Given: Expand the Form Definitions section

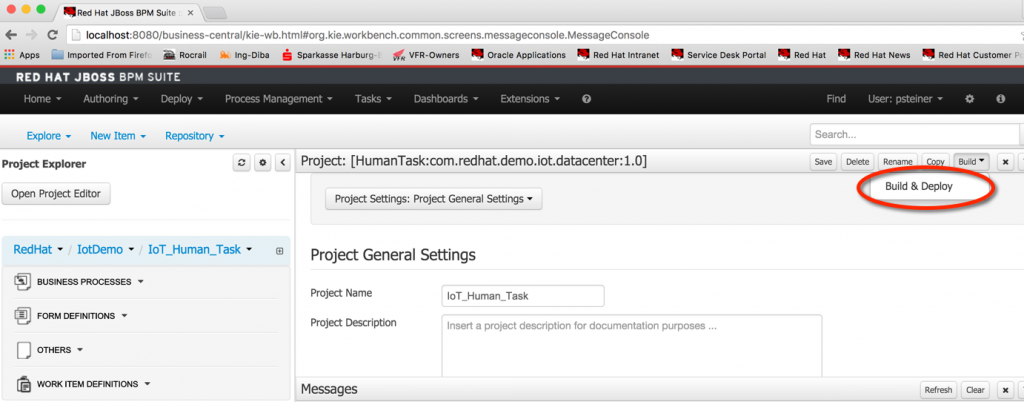Looking at the screenshot, I should 82,316.
